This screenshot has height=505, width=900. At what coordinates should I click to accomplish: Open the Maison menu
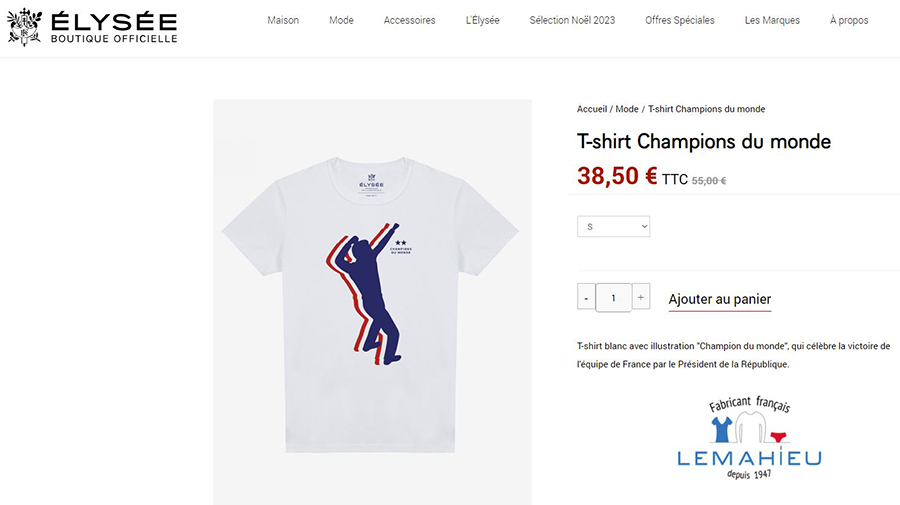(283, 21)
